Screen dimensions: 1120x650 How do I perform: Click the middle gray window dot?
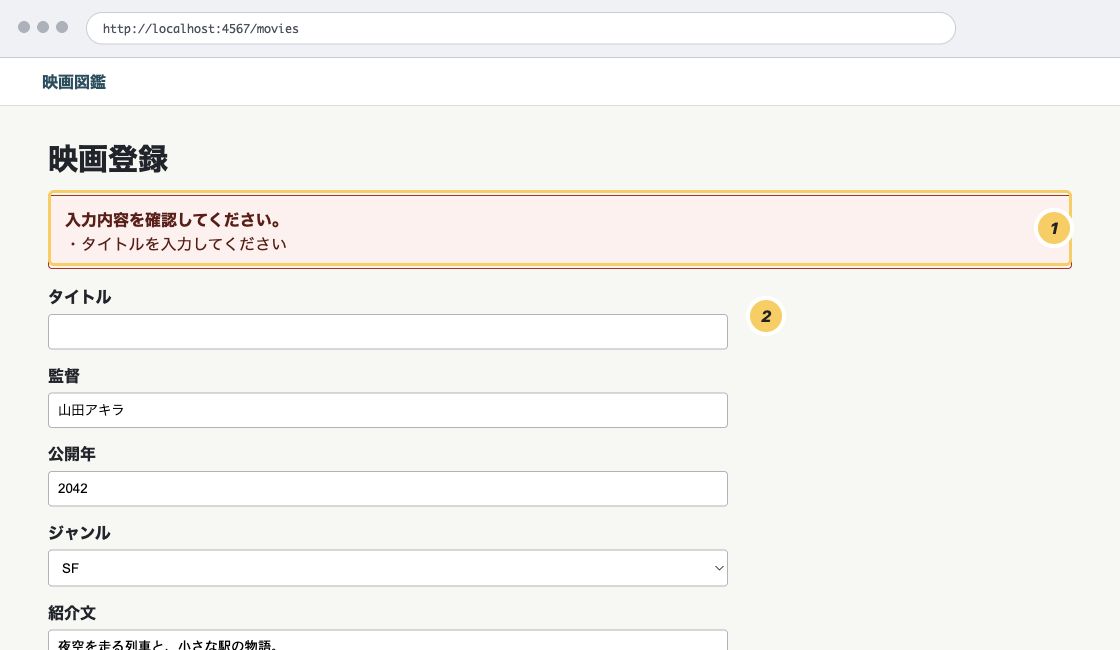(x=43, y=27)
